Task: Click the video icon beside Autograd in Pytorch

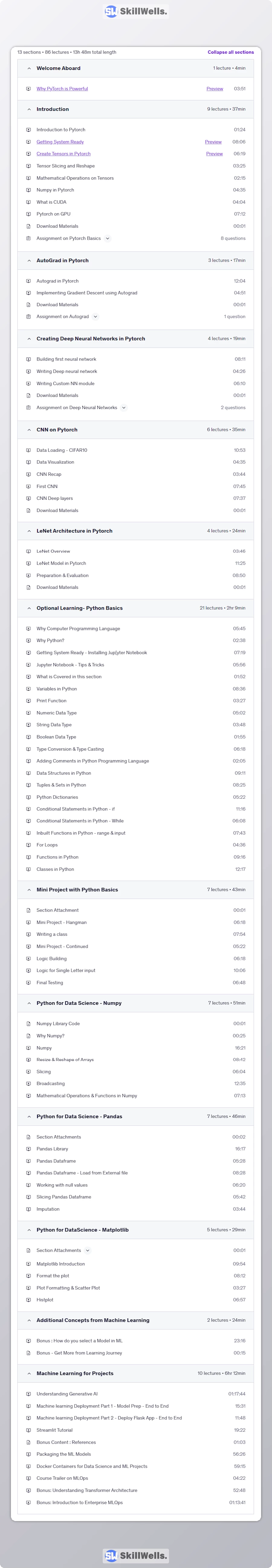Action: tap(29, 281)
